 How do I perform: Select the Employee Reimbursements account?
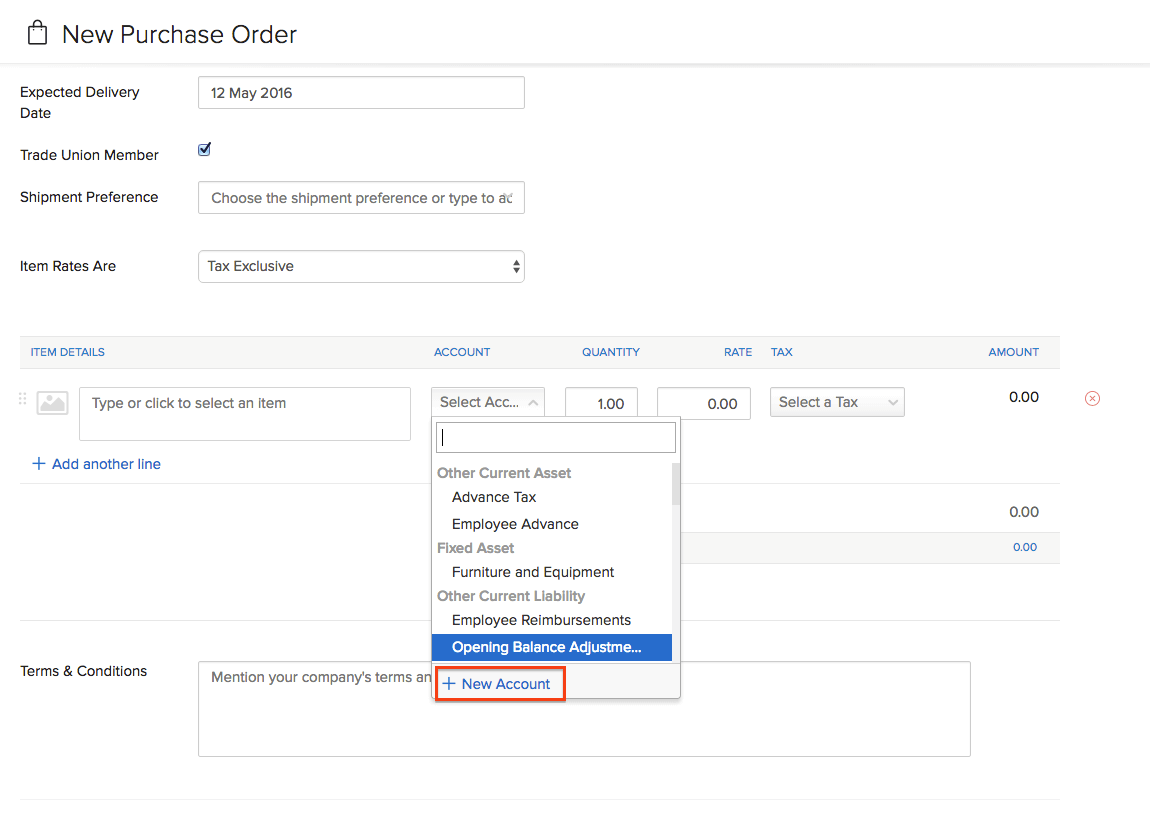tap(541, 620)
